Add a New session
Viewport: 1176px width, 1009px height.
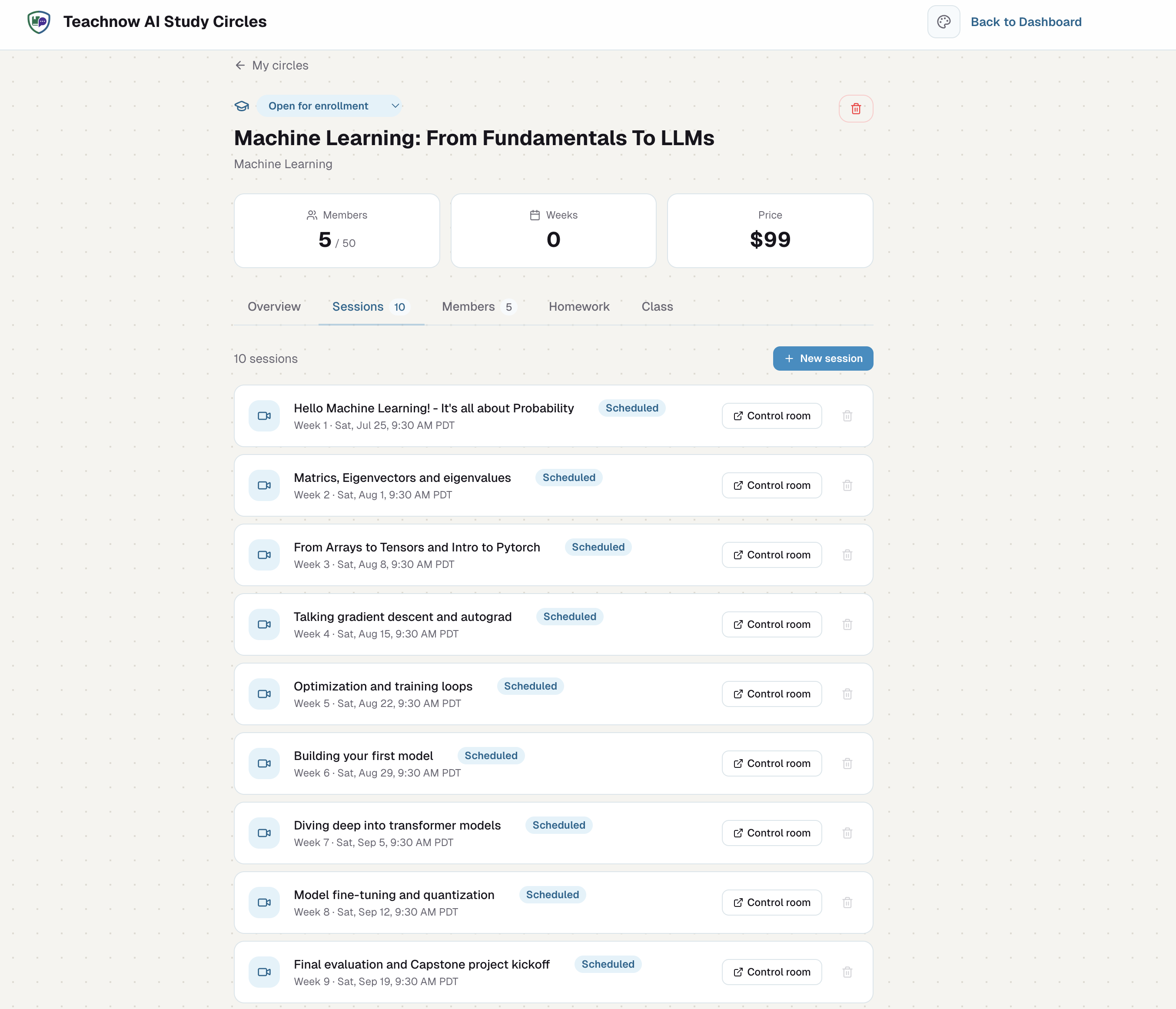coord(823,358)
